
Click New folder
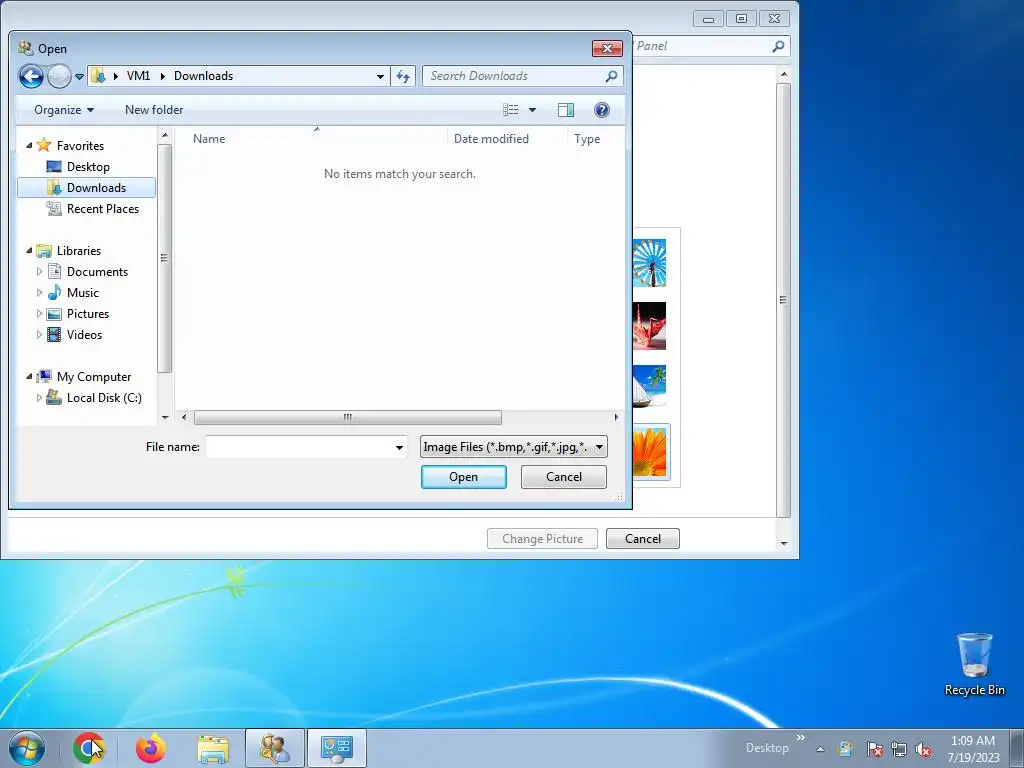click(154, 110)
